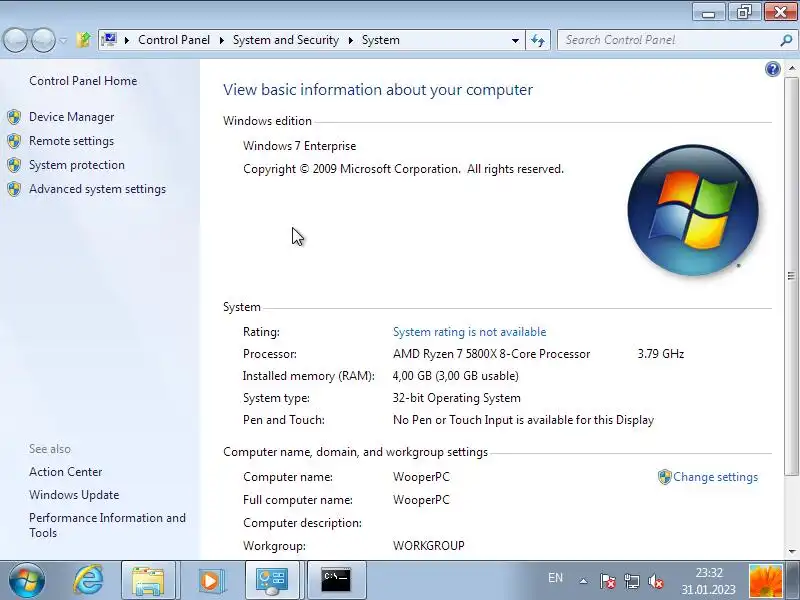This screenshot has width=800, height=600.
Task: Select System breadcrumb item
Action: tap(381, 40)
